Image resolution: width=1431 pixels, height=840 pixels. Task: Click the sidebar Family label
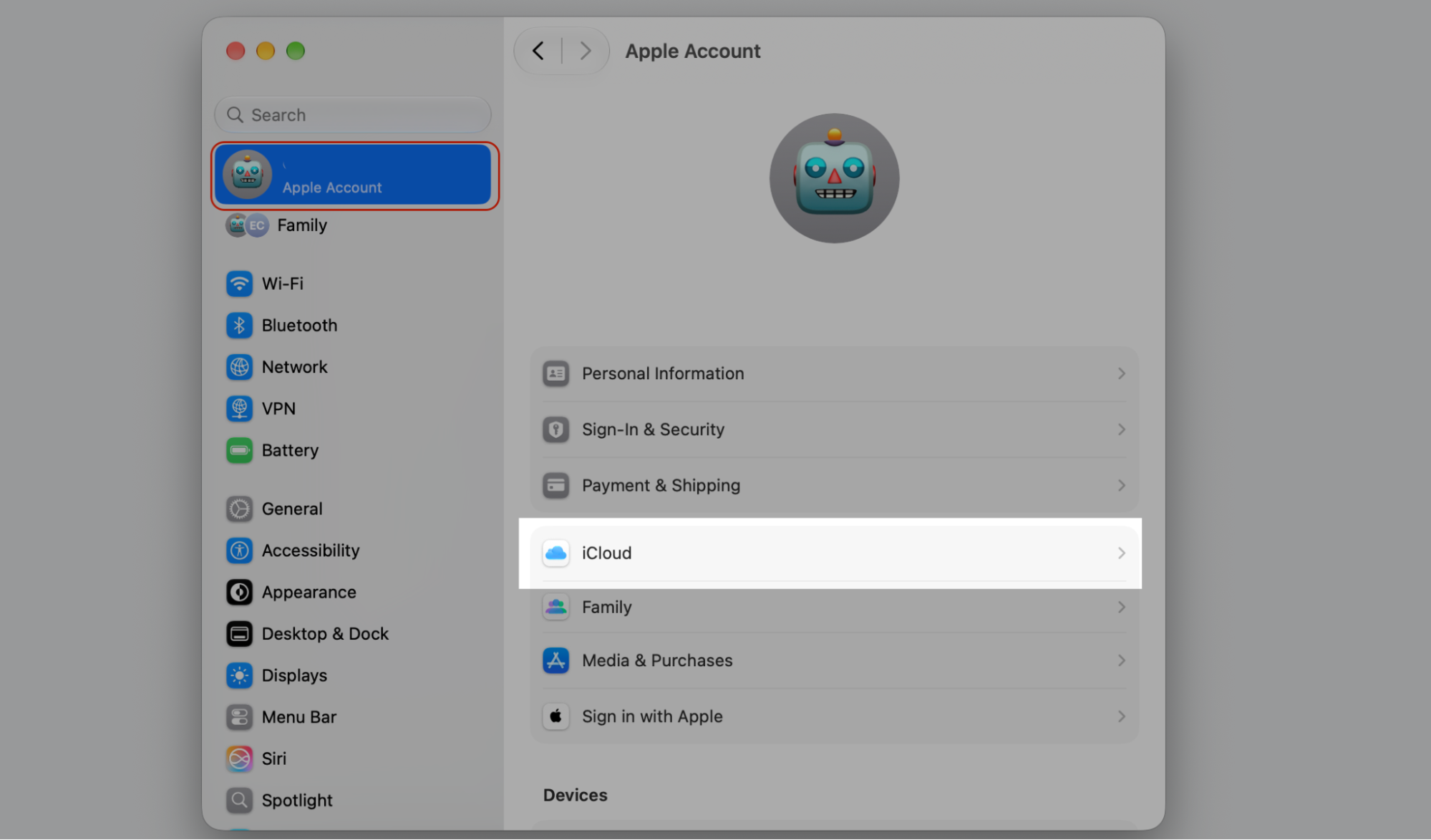click(x=302, y=225)
